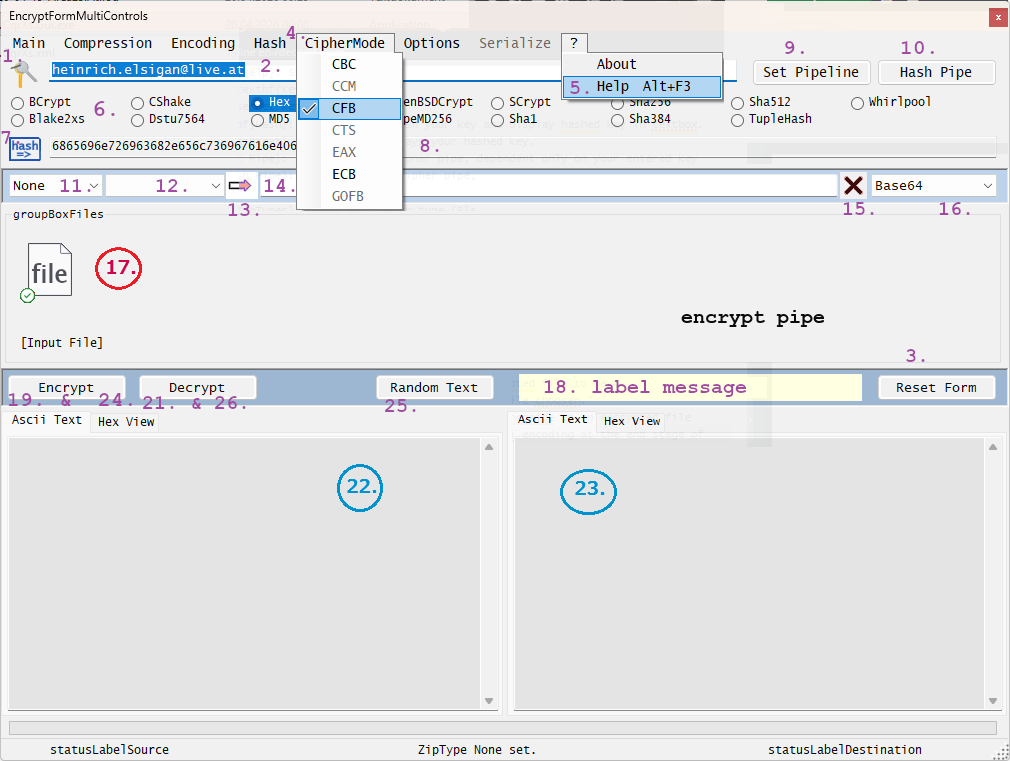Image resolution: width=1010 pixels, height=761 pixels.
Task: Click the question mark menu
Action: click(x=574, y=43)
